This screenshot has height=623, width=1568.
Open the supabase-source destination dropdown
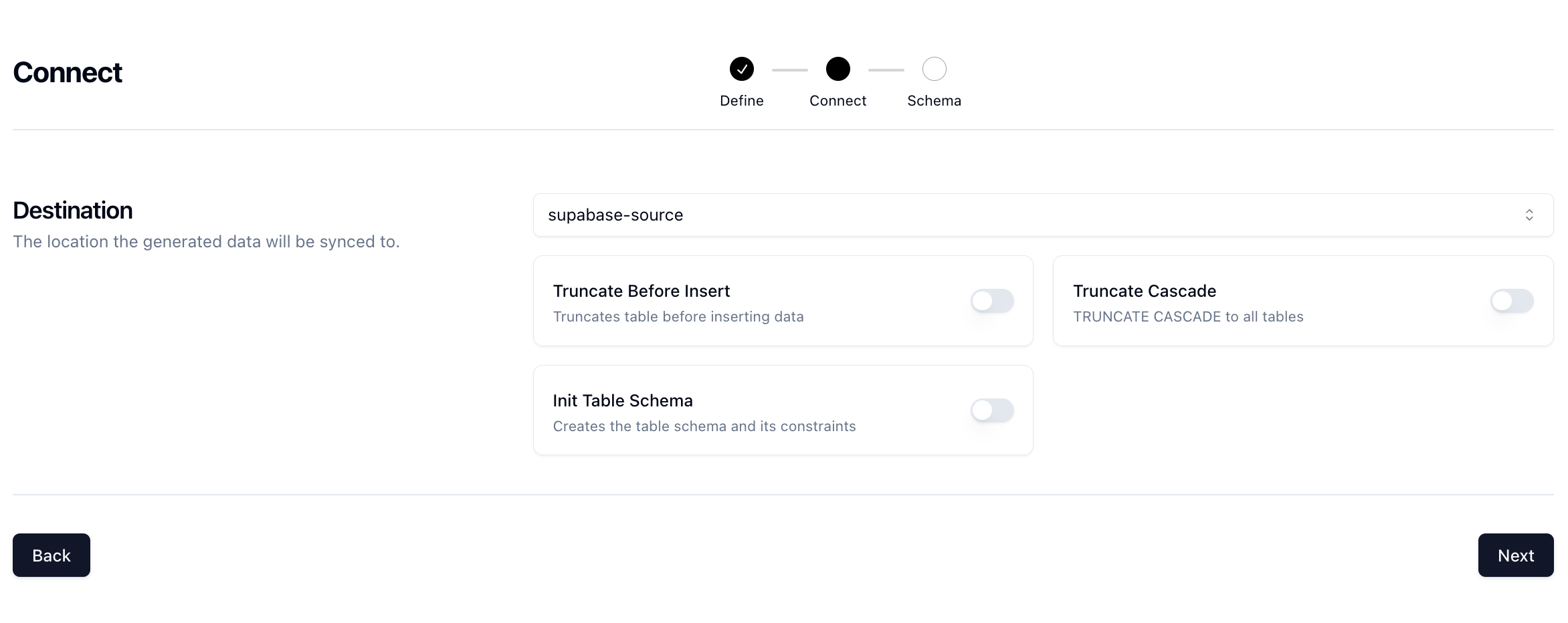[x=1043, y=215]
